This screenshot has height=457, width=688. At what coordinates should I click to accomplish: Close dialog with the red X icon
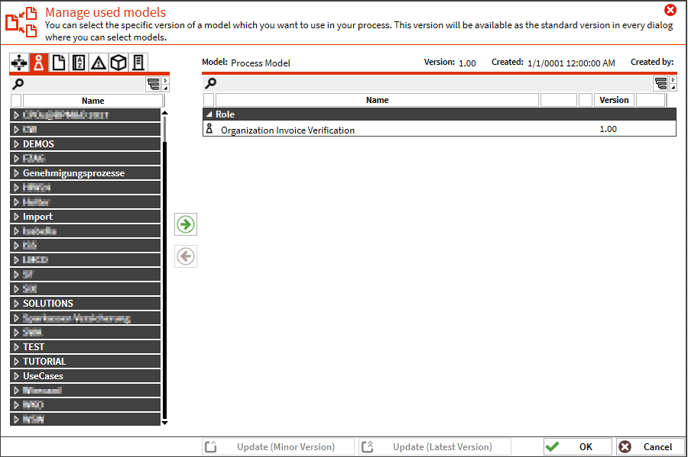click(670, 10)
